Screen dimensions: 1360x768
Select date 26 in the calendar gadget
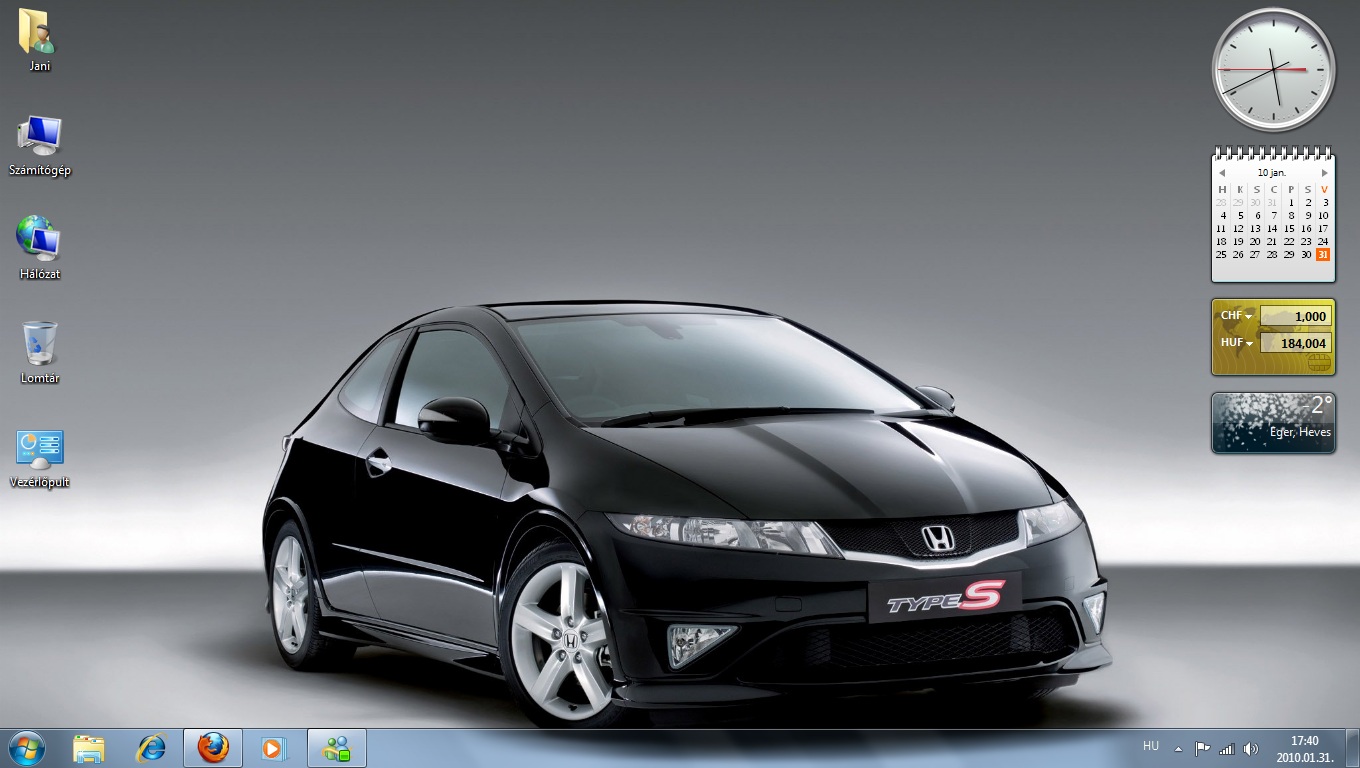coord(1238,254)
